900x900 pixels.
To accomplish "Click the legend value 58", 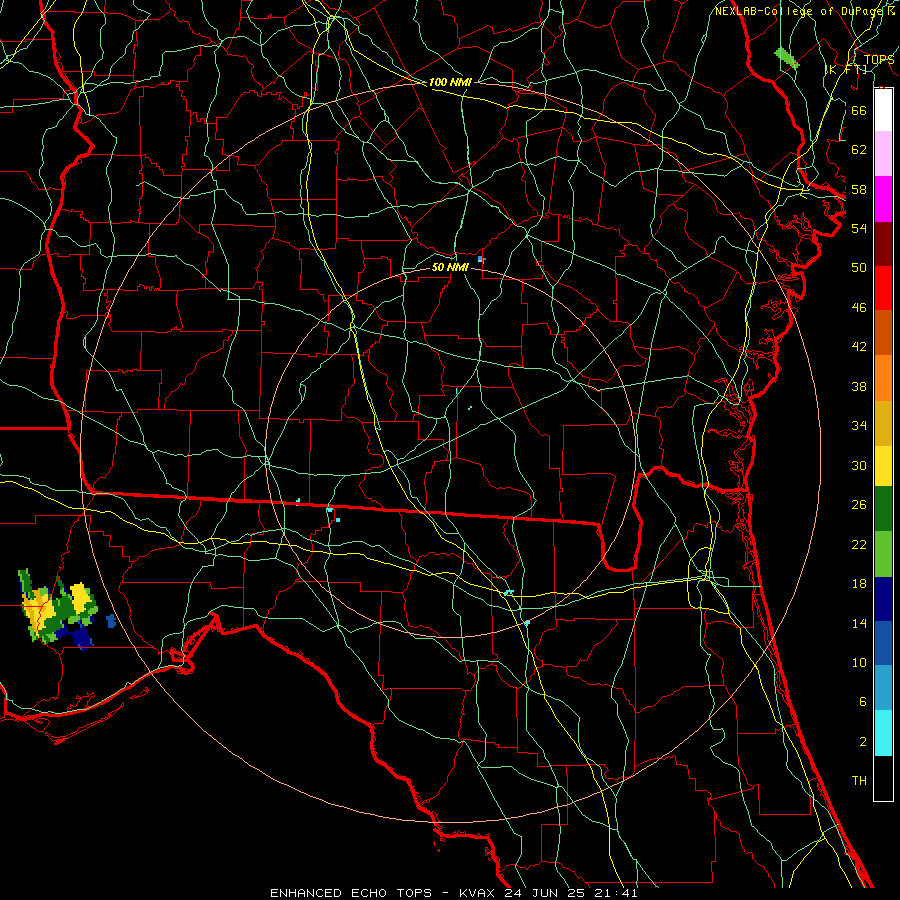I will pyautogui.click(x=859, y=189).
